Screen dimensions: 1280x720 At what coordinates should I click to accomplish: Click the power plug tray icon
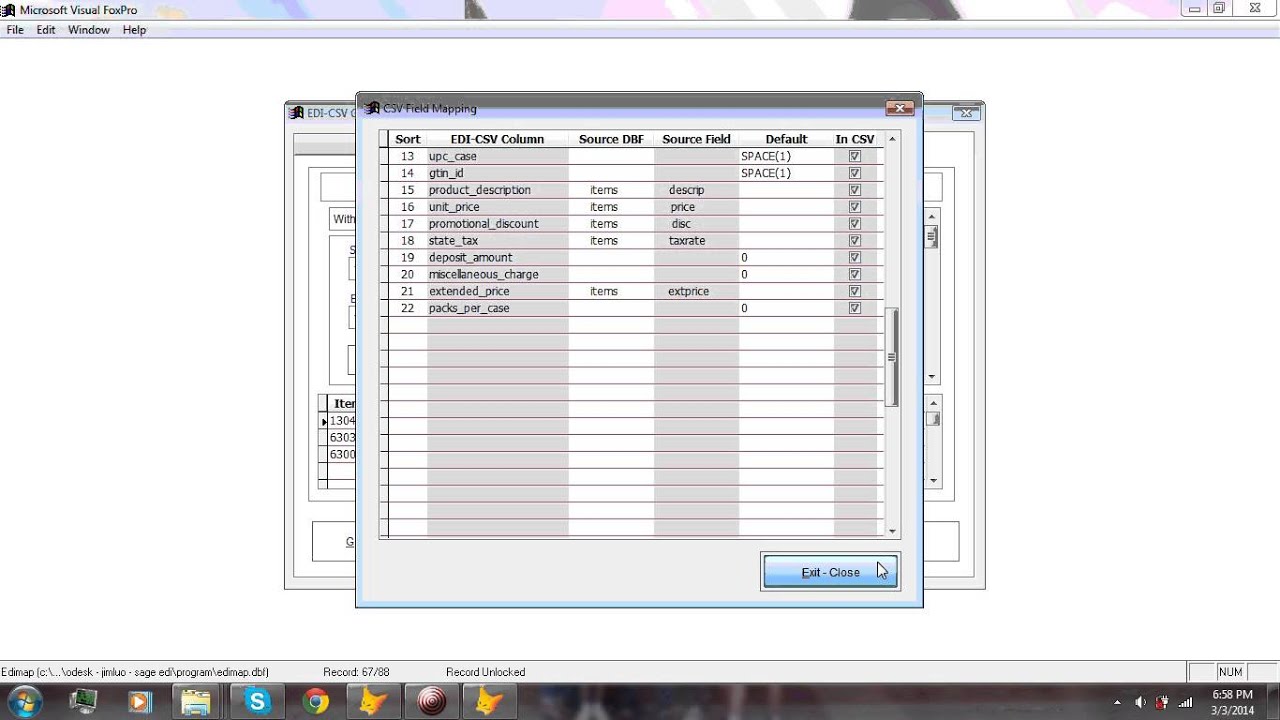coord(1163,702)
